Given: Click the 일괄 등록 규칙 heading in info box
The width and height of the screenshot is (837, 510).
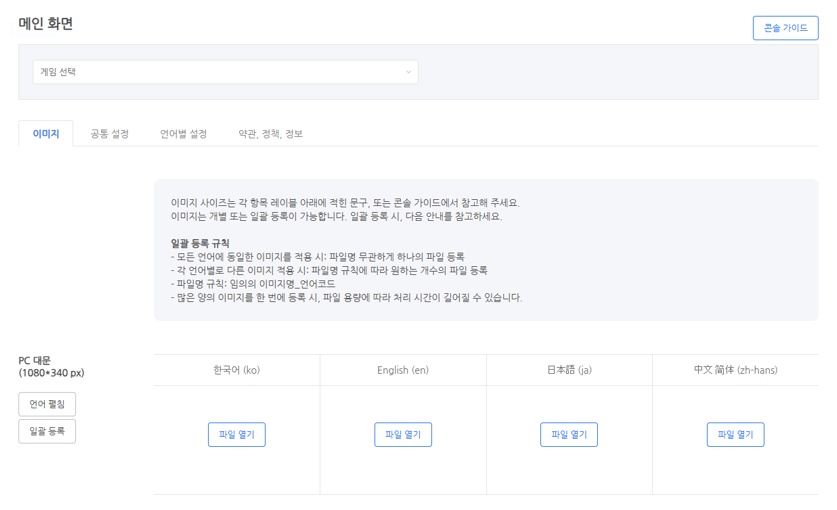Looking at the screenshot, I should coord(200,243).
